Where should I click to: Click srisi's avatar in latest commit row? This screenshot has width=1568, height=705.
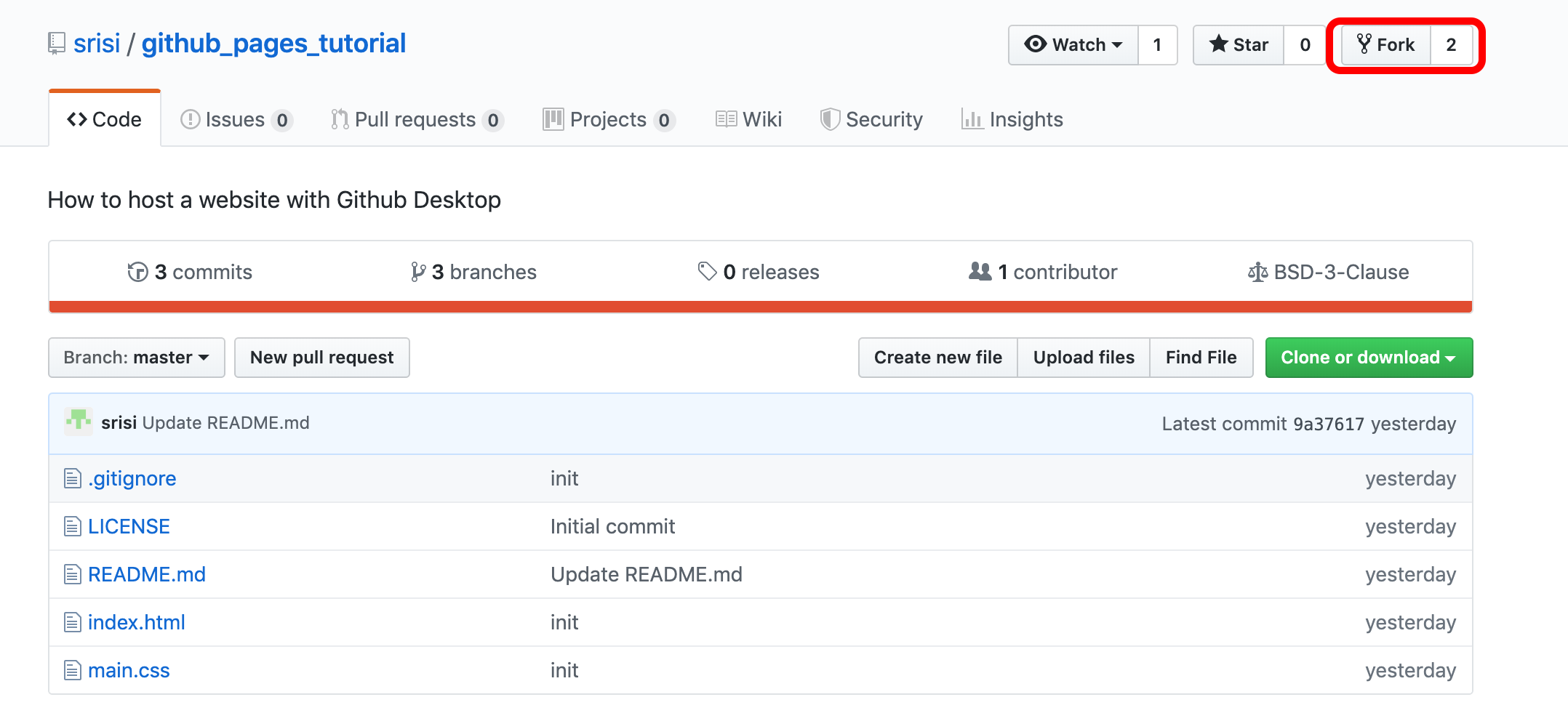coord(79,422)
